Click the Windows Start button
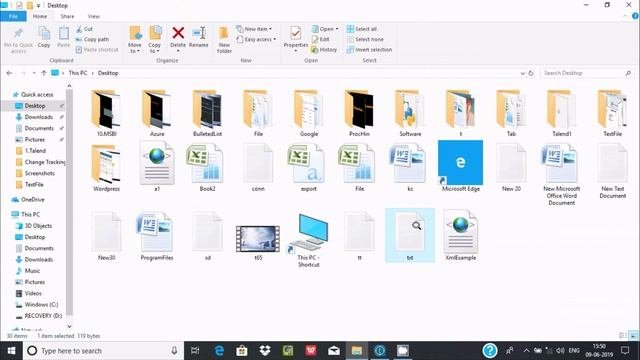The height and width of the screenshot is (360, 640). pos(11,351)
